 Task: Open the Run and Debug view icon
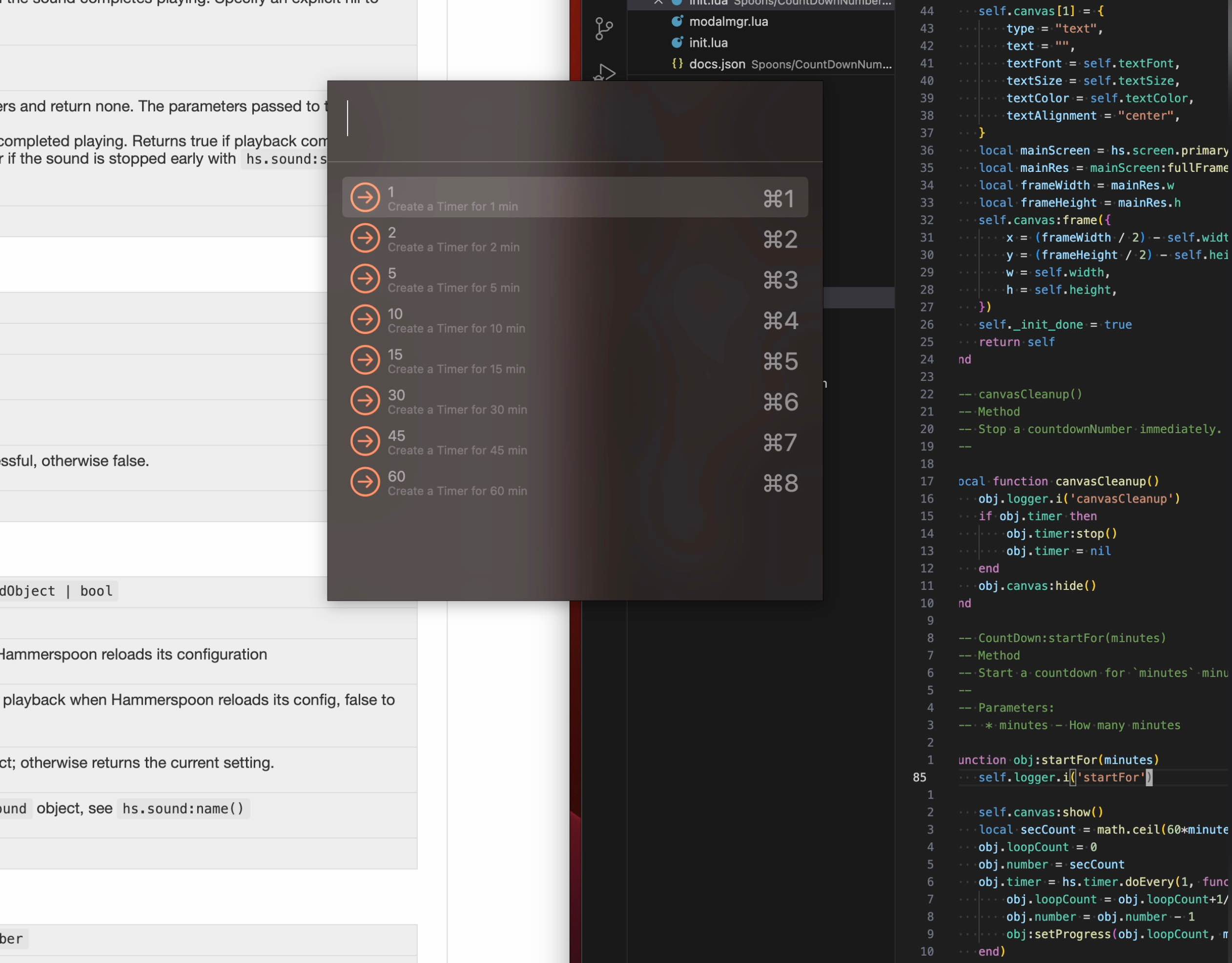[x=606, y=72]
